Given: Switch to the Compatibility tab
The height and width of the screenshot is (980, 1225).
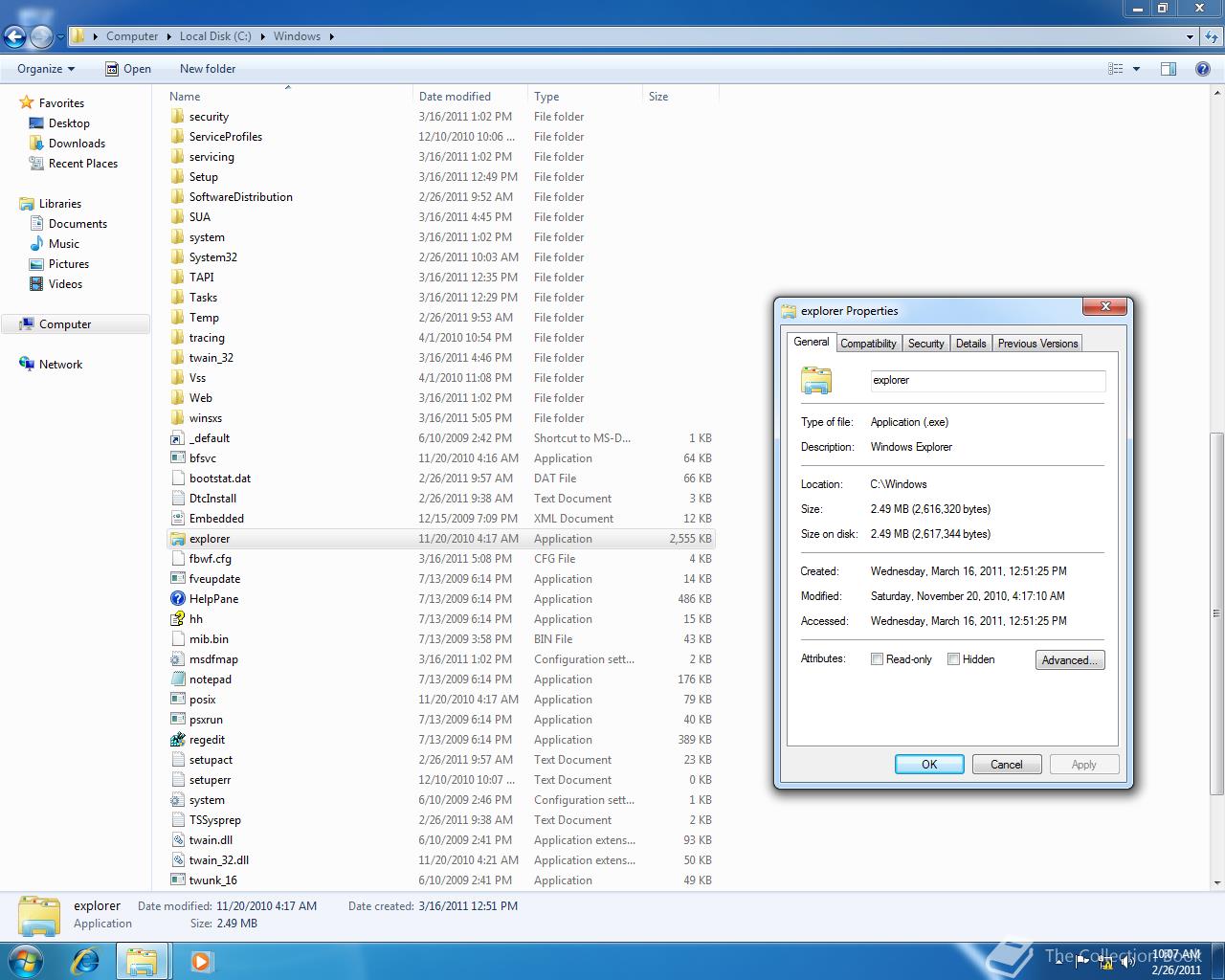Looking at the screenshot, I should (868, 344).
